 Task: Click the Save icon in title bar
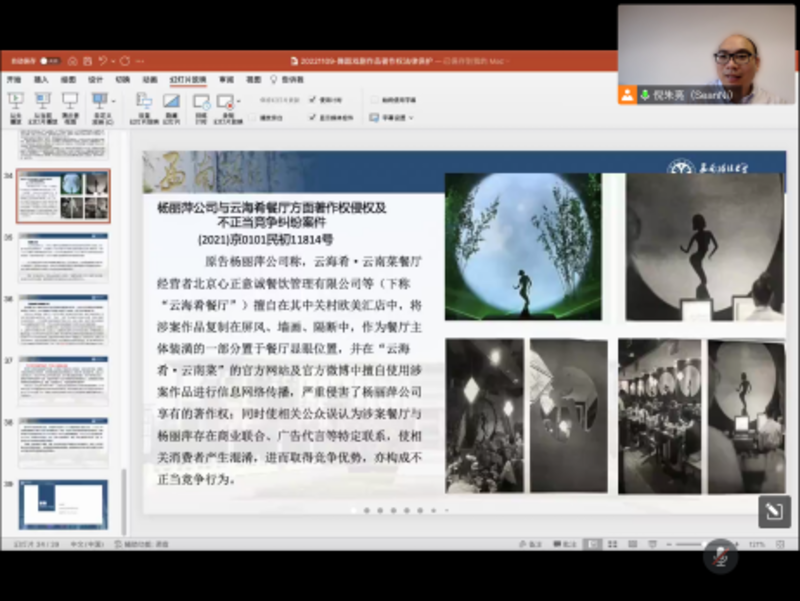click(87, 61)
